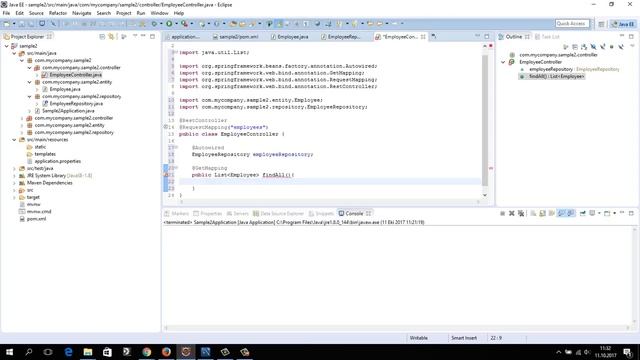Image resolution: width=640 pixels, height=360 pixels.
Task: Click the Run External Tools icon
Action: point(184,24)
